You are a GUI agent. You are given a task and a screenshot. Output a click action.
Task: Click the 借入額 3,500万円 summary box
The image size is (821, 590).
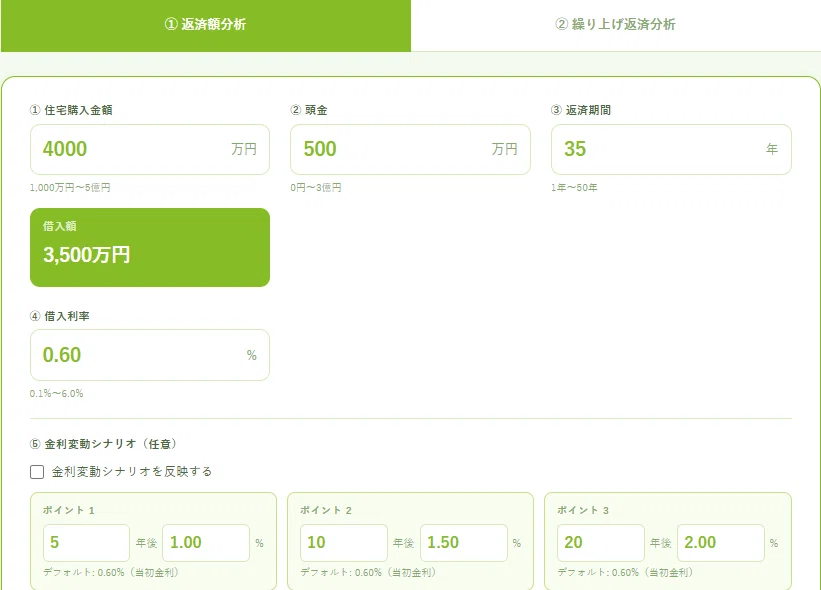(x=150, y=247)
